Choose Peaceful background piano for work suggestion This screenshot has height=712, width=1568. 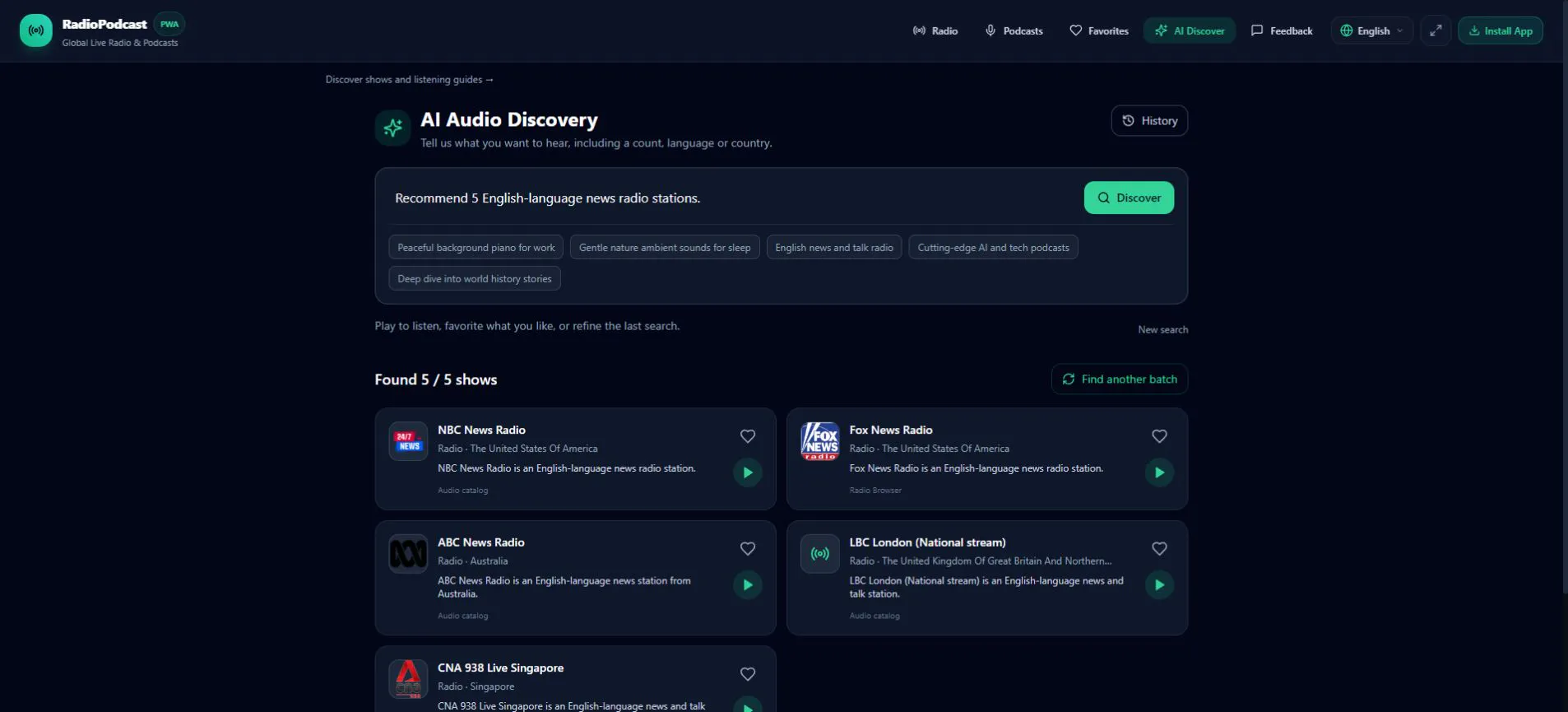pos(476,248)
